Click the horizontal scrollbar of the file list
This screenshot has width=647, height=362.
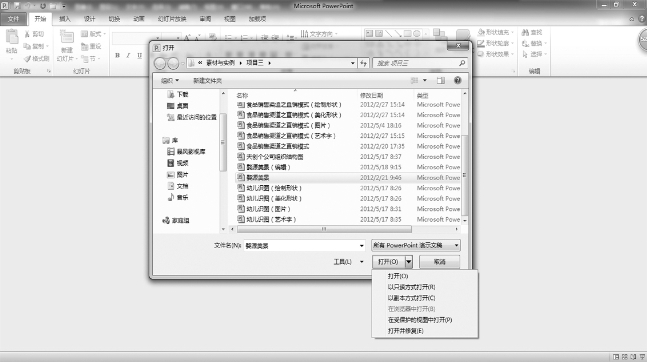pos(324,229)
